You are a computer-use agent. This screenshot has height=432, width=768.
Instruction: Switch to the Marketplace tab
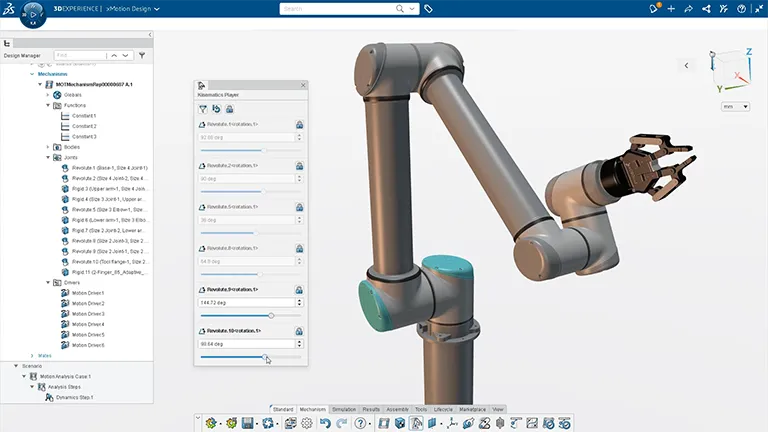[473, 409]
